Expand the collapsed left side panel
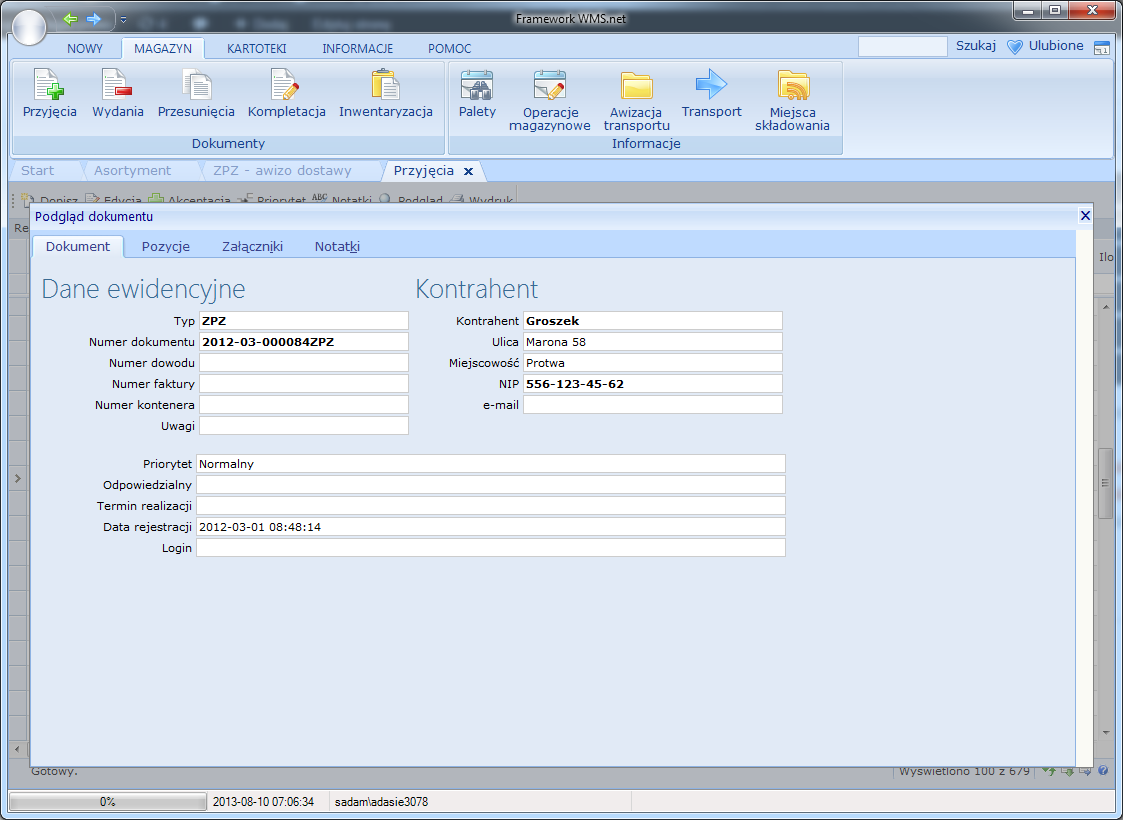Image resolution: width=1123 pixels, height=820 pixels. click(x=16, y=480)
